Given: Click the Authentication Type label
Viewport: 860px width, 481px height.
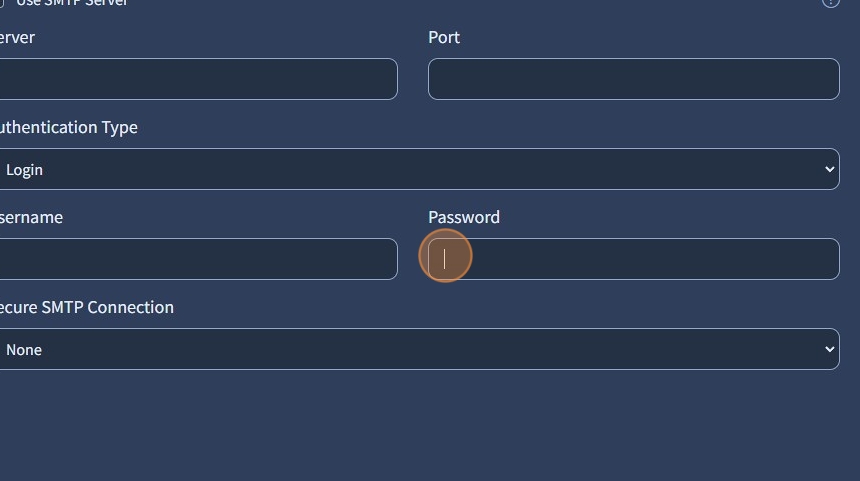Looking at the screenshot, I should (x=68, y=127).
